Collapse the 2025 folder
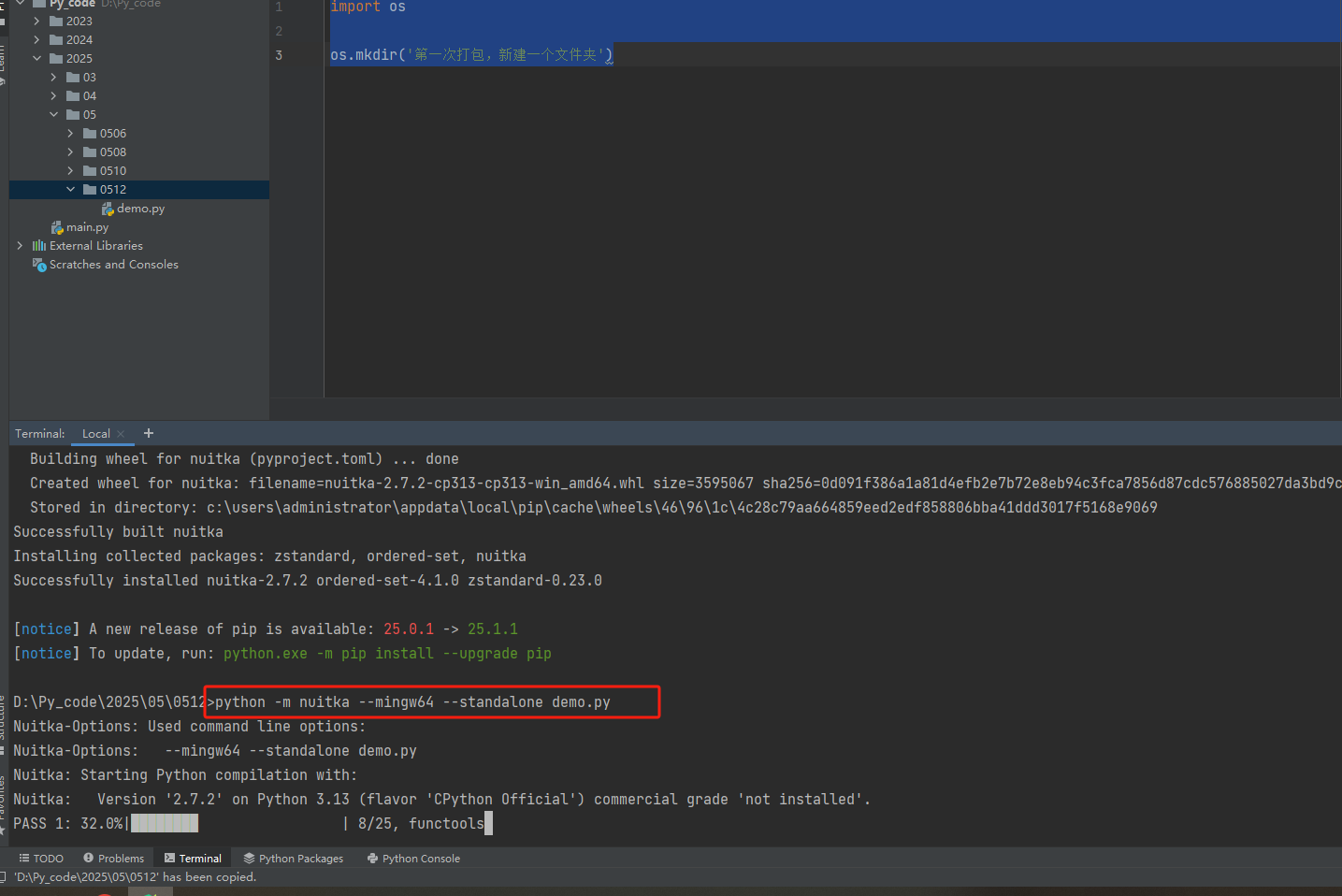The width and height of the screenshot is (1342, 896). pos(37,58)
